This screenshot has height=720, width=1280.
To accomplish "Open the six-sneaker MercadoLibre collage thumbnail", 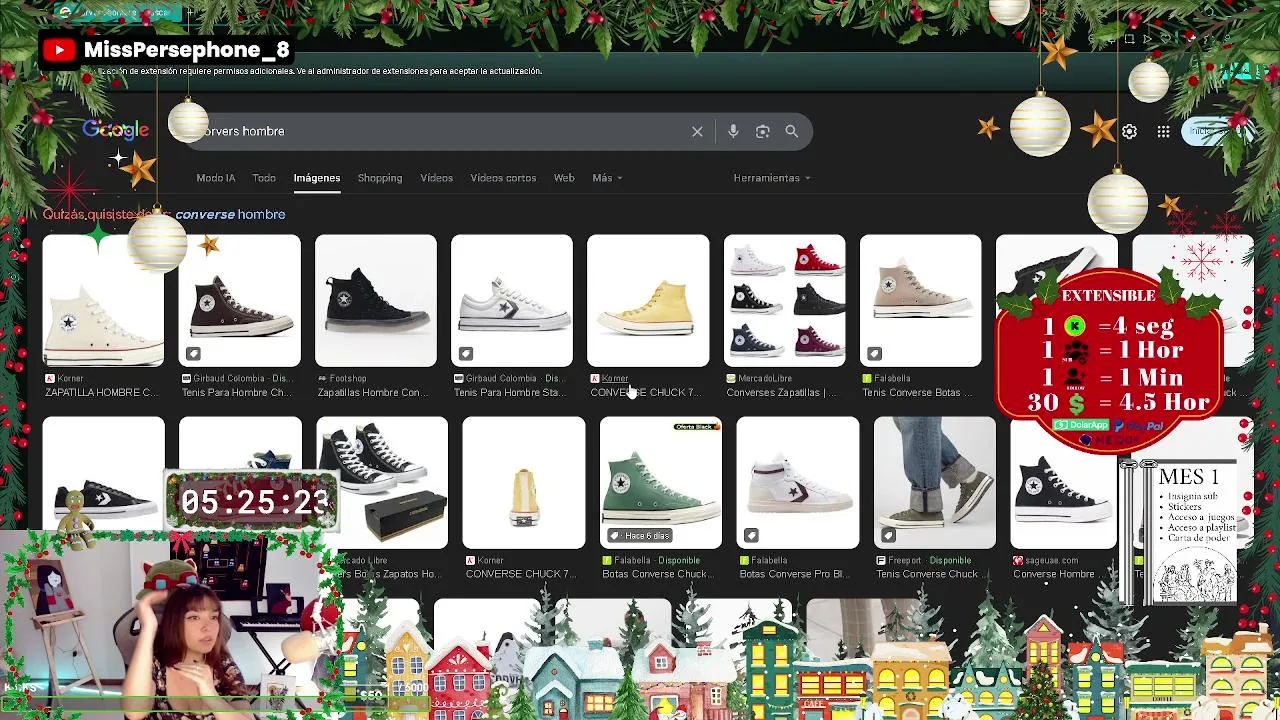I will pyautogui.click(x=784, y=301).
